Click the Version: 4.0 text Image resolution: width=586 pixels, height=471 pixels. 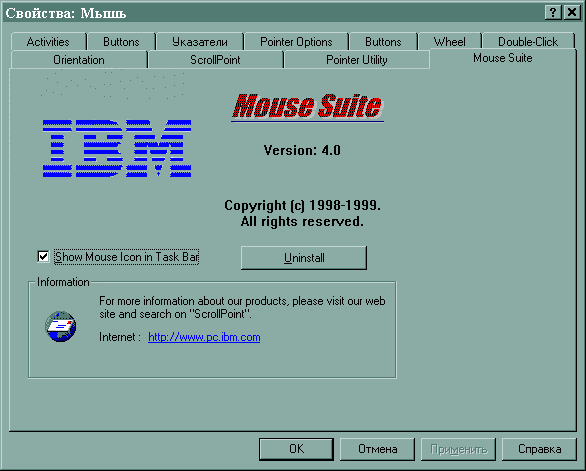pyautogui.click(x=302, y=150)
